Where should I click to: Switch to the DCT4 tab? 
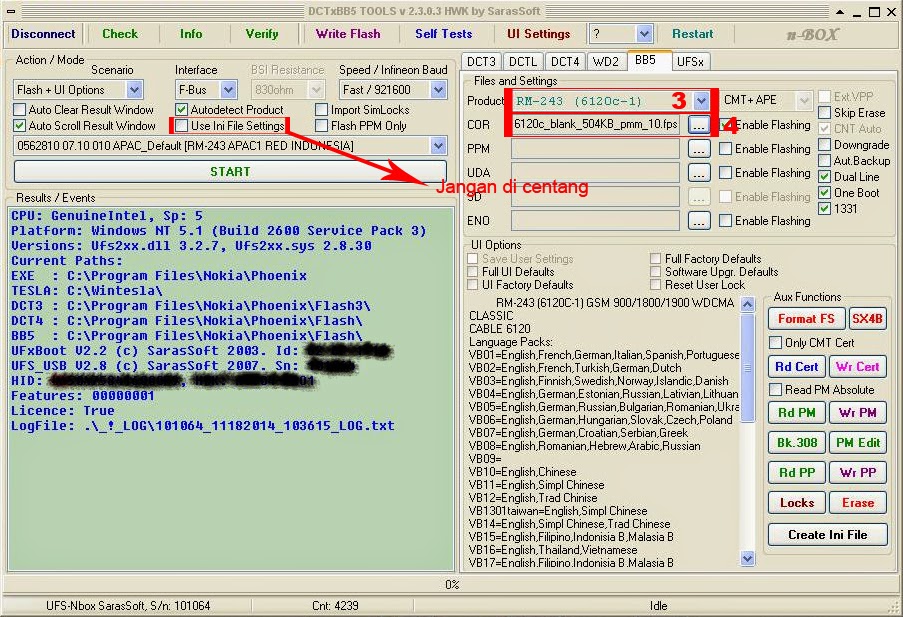[565, 62]
